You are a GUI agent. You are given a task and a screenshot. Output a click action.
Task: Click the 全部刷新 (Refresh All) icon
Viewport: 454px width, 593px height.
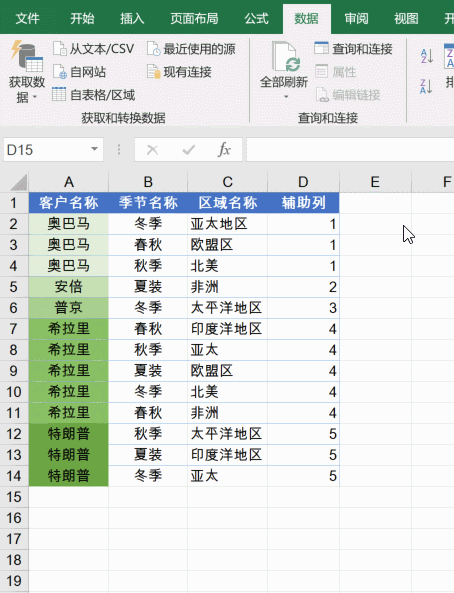tap(286, 57)
